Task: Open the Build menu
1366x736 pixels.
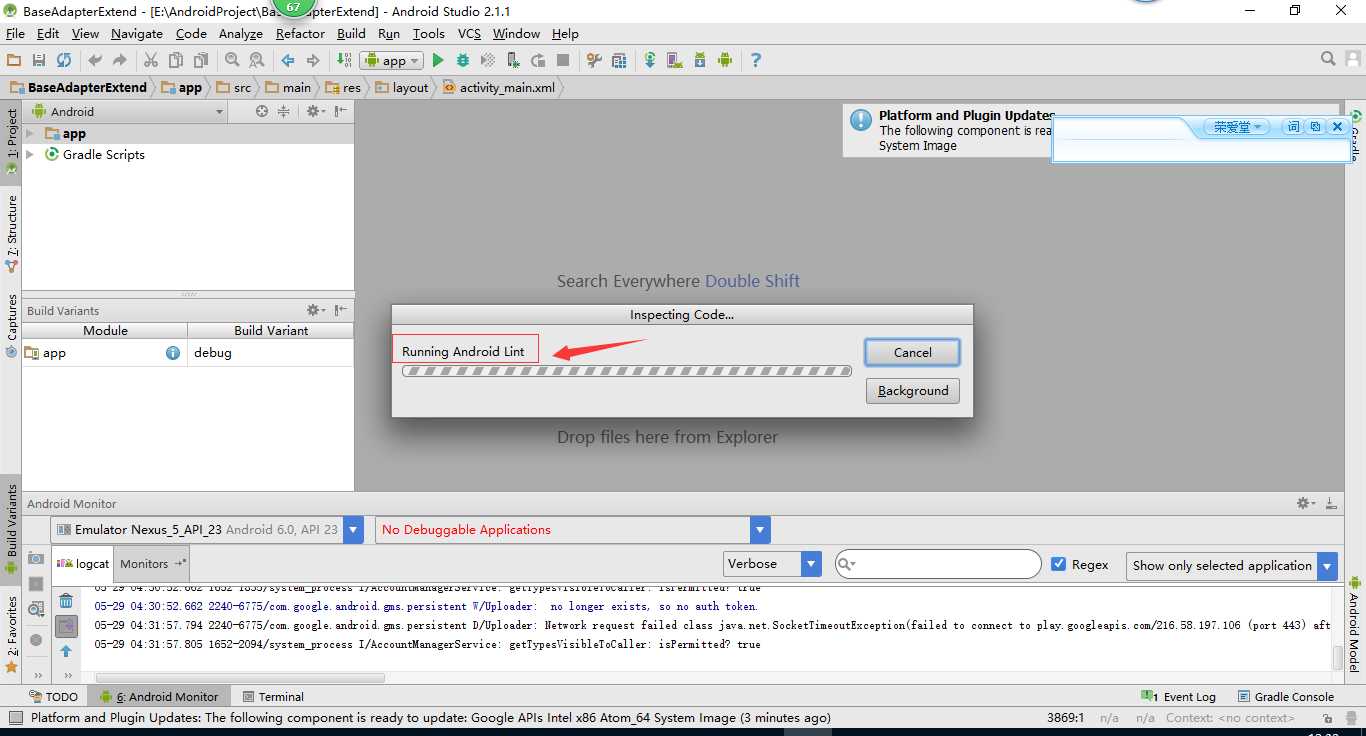Action: coord(351,33)
